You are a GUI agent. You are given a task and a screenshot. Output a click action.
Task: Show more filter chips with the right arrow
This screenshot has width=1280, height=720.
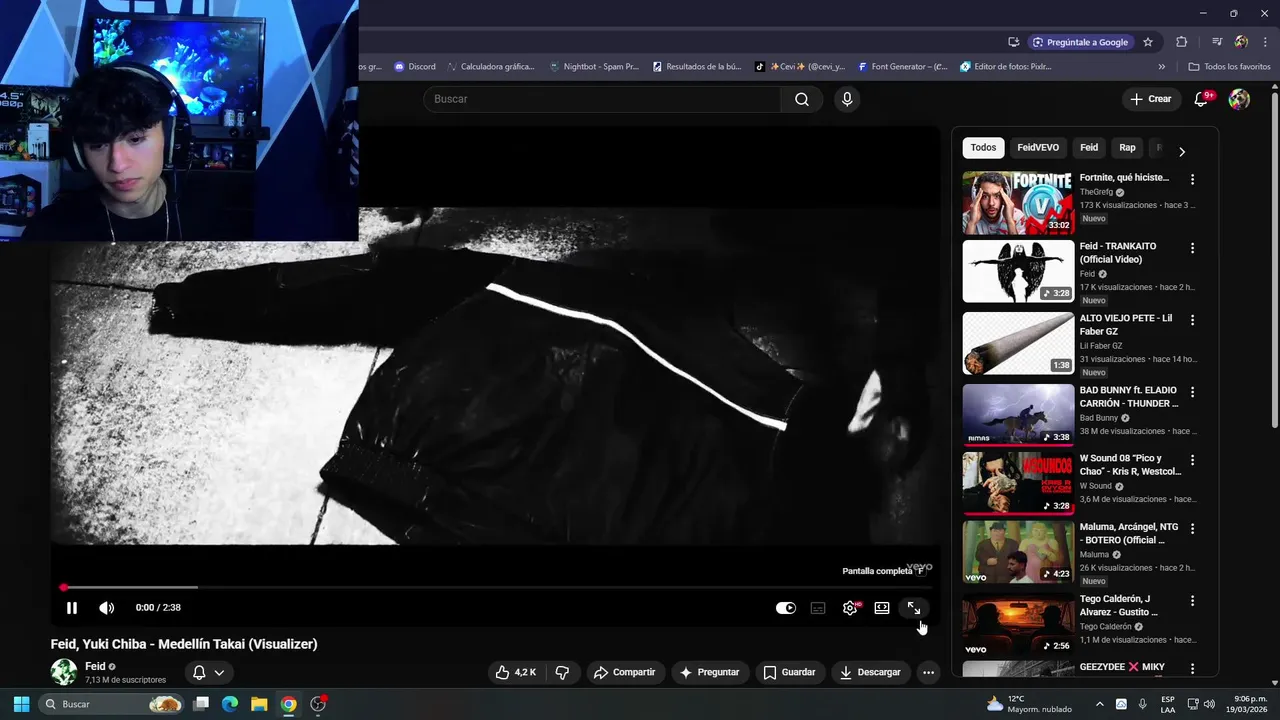[x=1182, y=152]
